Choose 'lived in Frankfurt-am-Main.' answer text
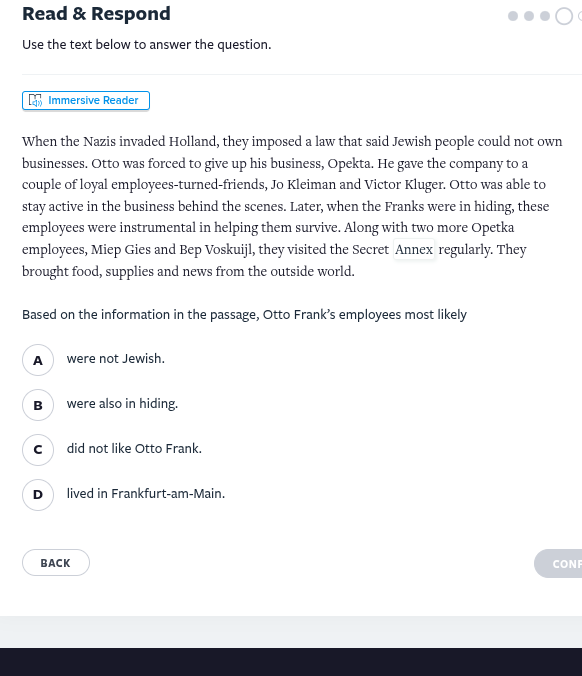This screenshot has width=582, height=676. [146, 493]
